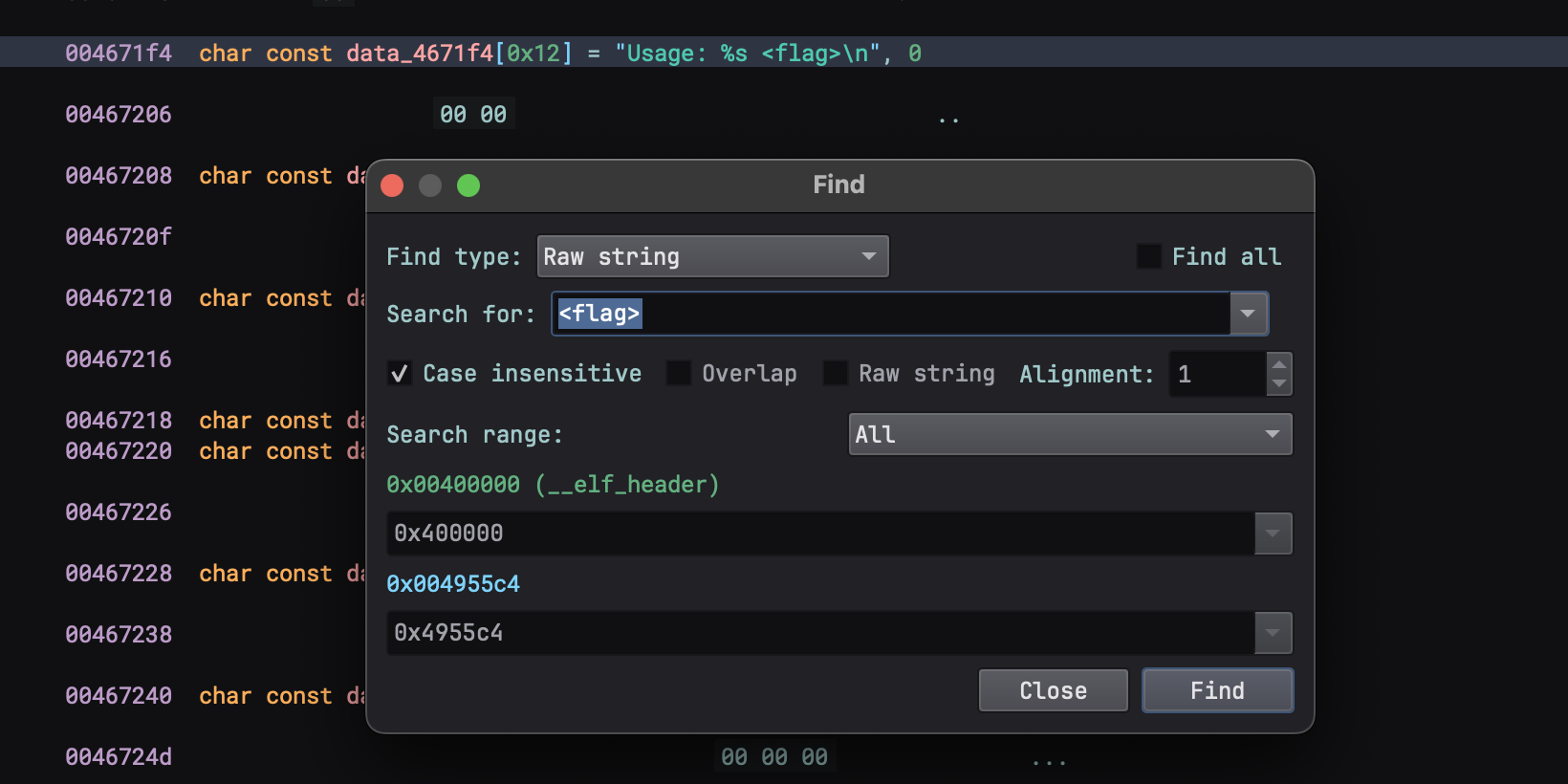
Task: Click the 0x400000 start address field
Action: pos(821,534)
